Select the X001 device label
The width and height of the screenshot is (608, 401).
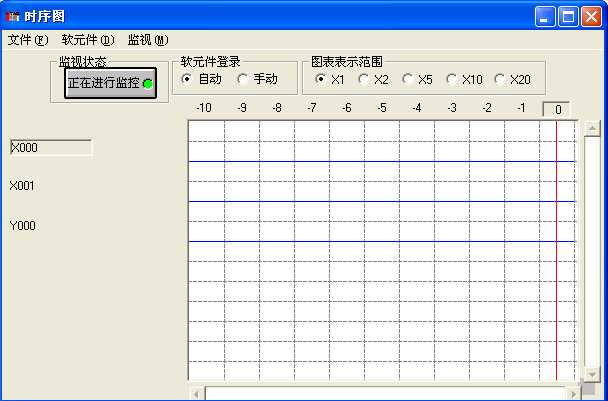[22, 186]
